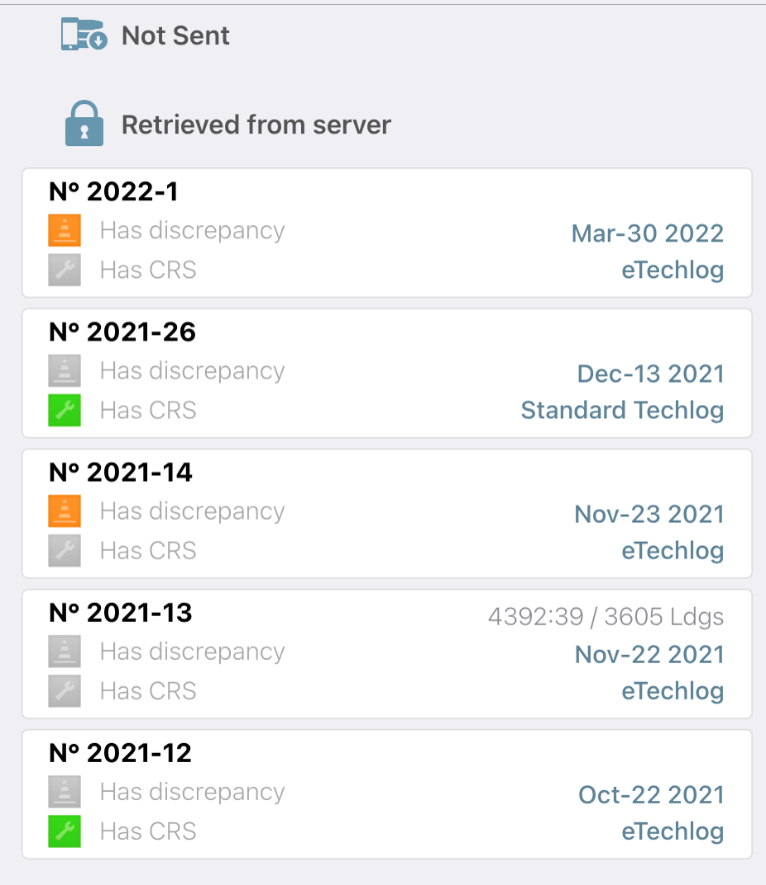Click gray discrepancy cone icon on N° 2021-26
Viewport: 766px width, 885px height.
64,371
